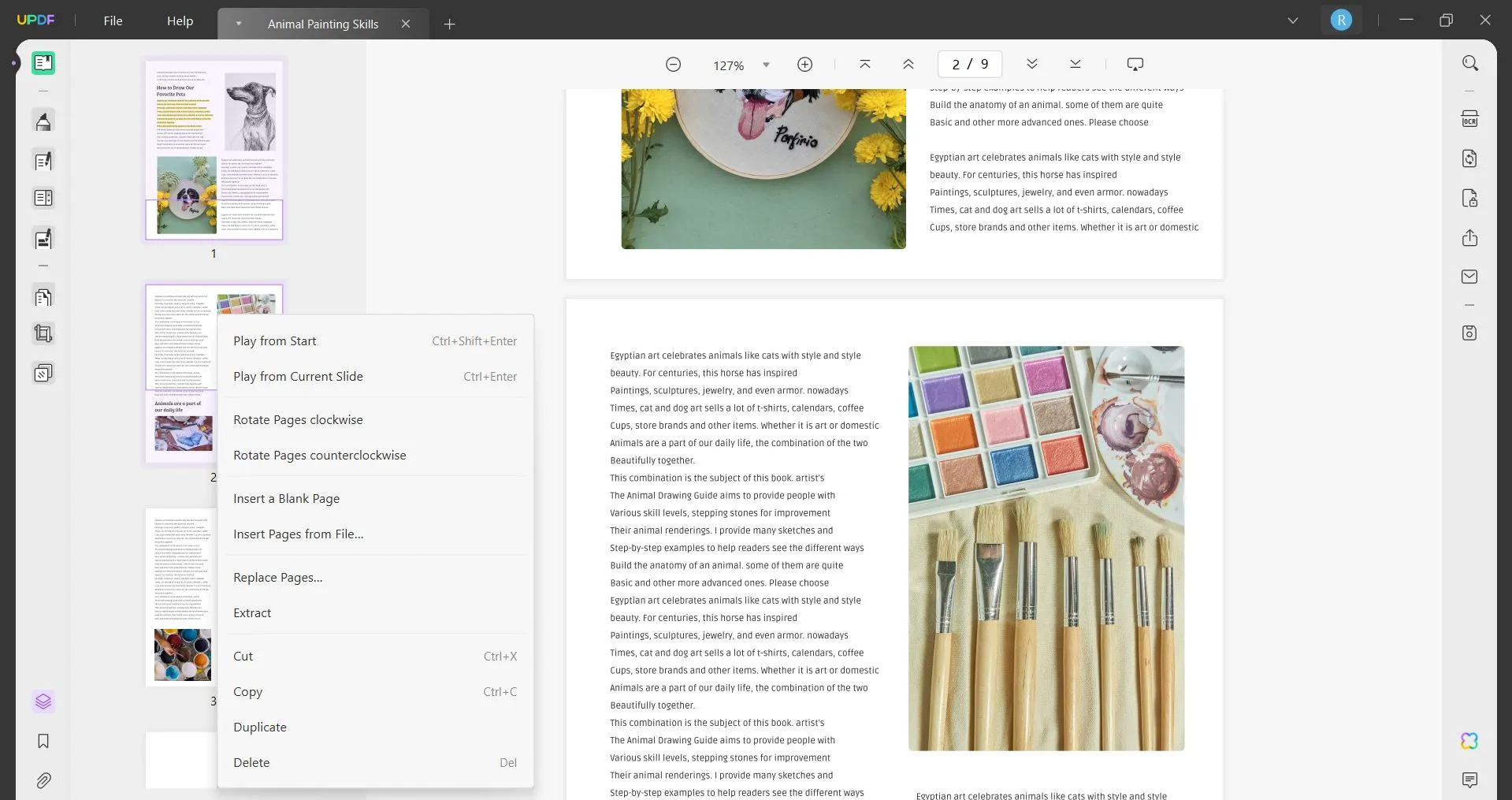Show the Layers panel
1512x800 pixels.
click(43, 701)
